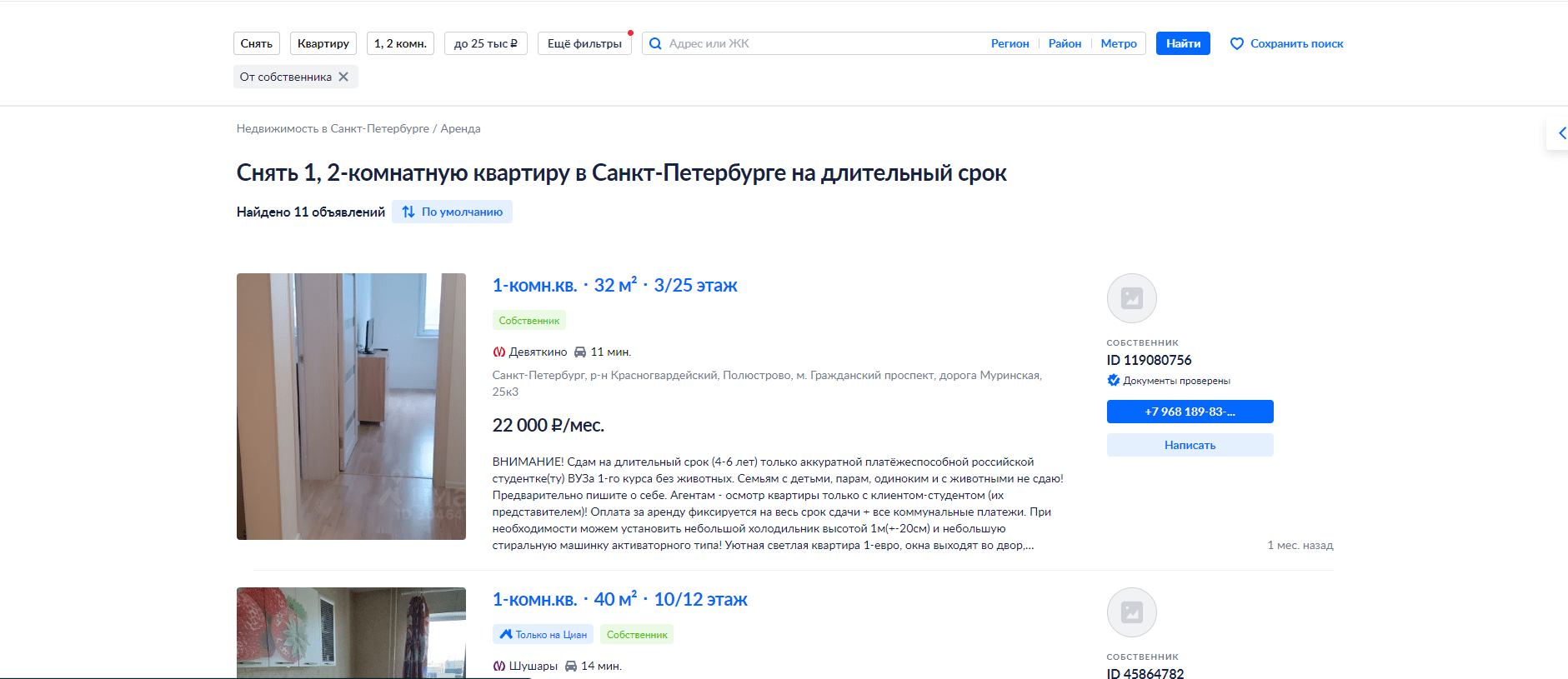Click the Девяткино metro icon

498,352
